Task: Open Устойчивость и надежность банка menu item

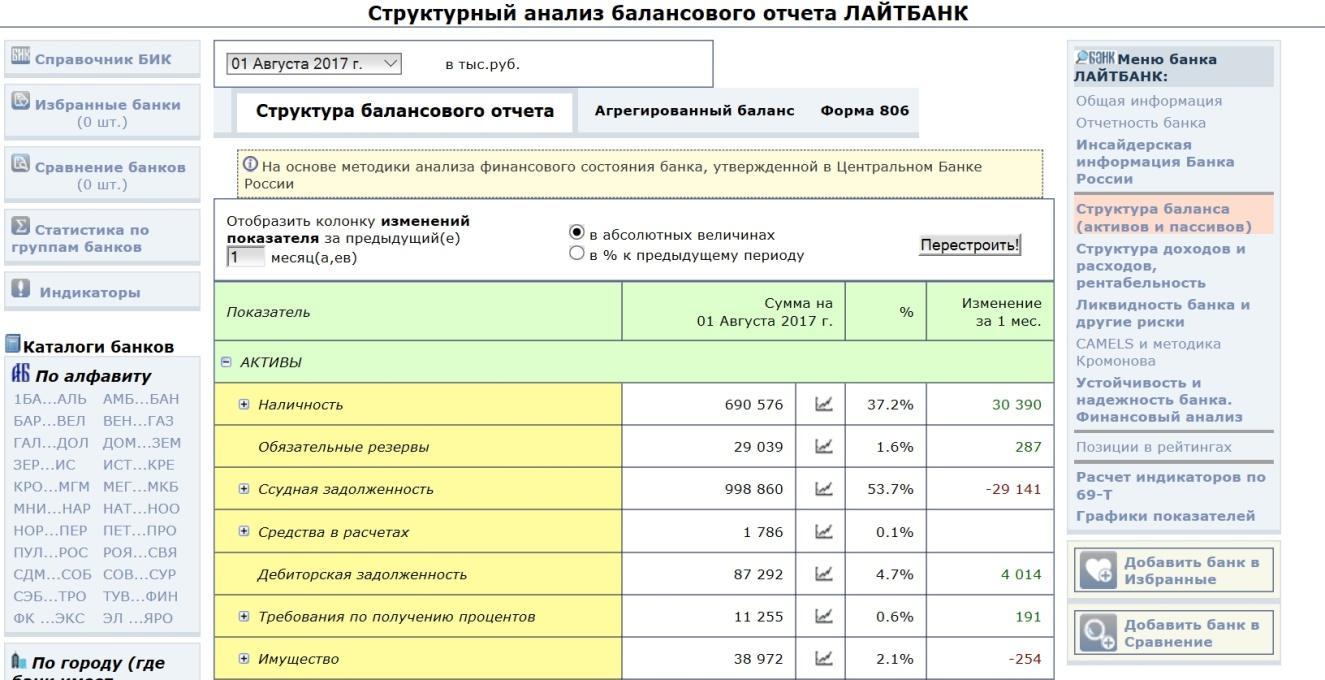Action: tap(1159, 399)
